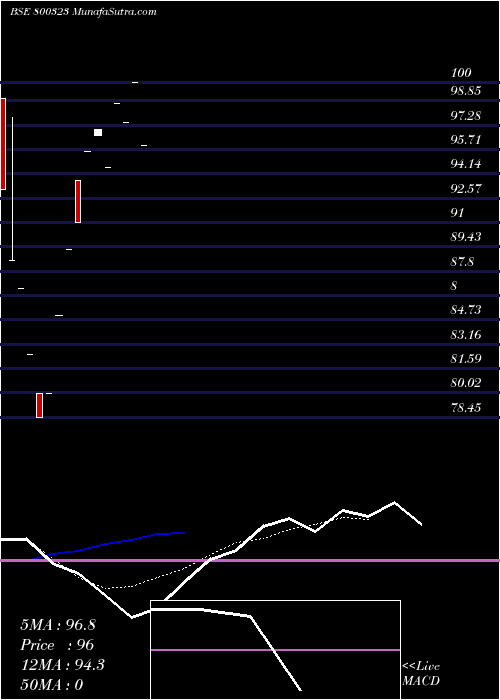Click the 97.28 price label

coord(465,116)
